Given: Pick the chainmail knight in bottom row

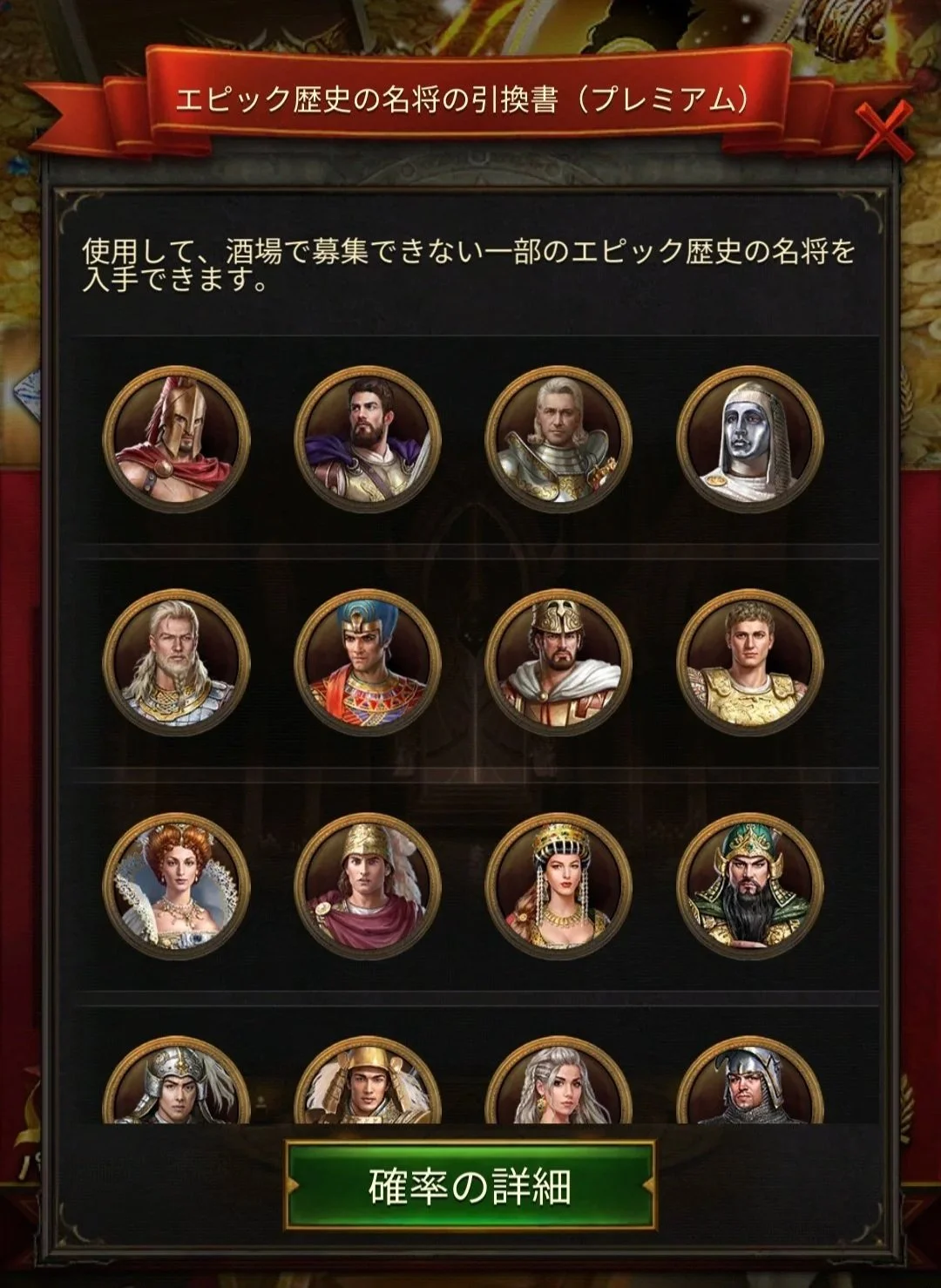Looking at the screenshot, I should (x=750, y=1081).
